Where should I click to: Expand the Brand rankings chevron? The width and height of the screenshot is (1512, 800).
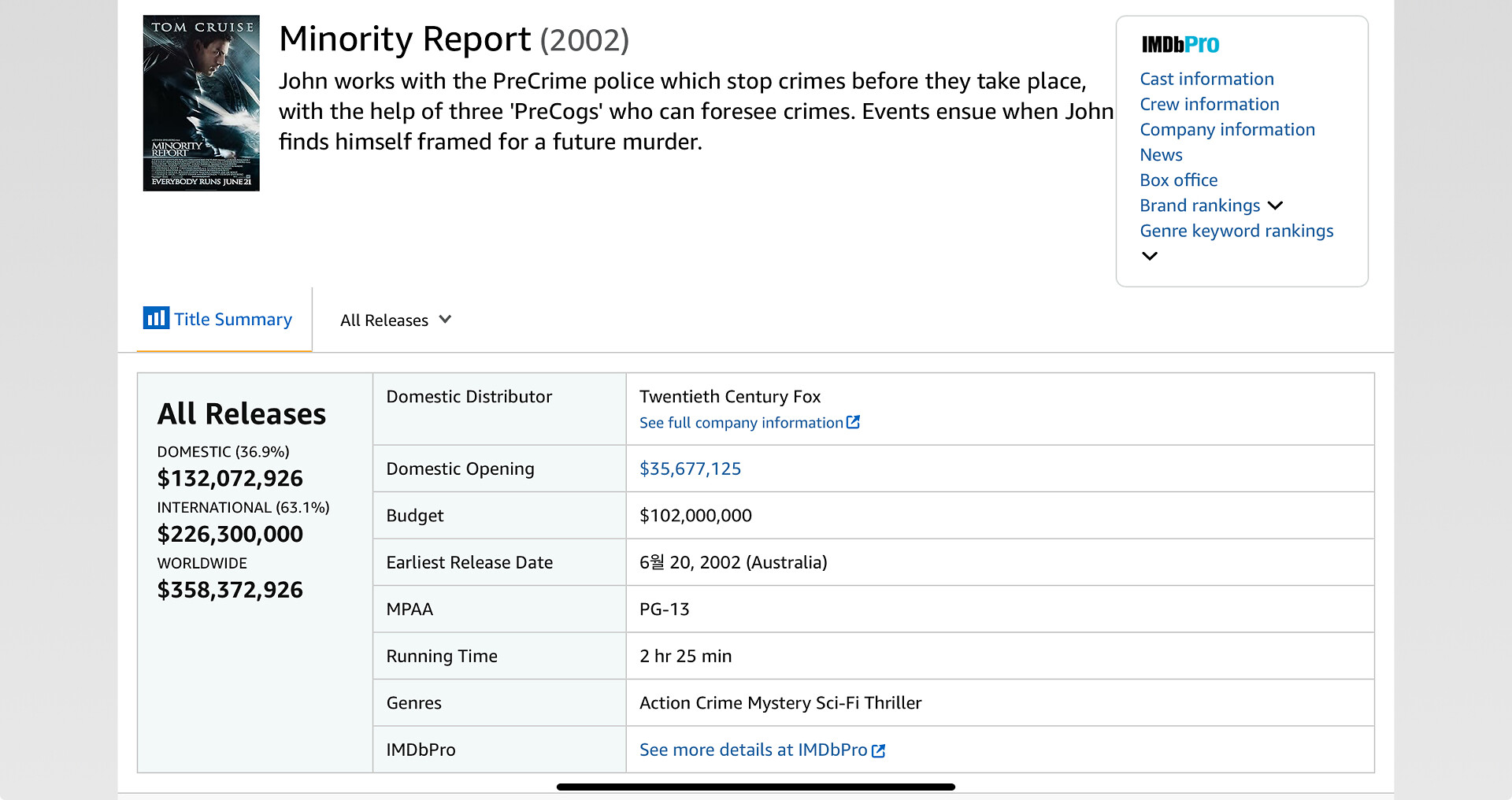[1276, 206]
